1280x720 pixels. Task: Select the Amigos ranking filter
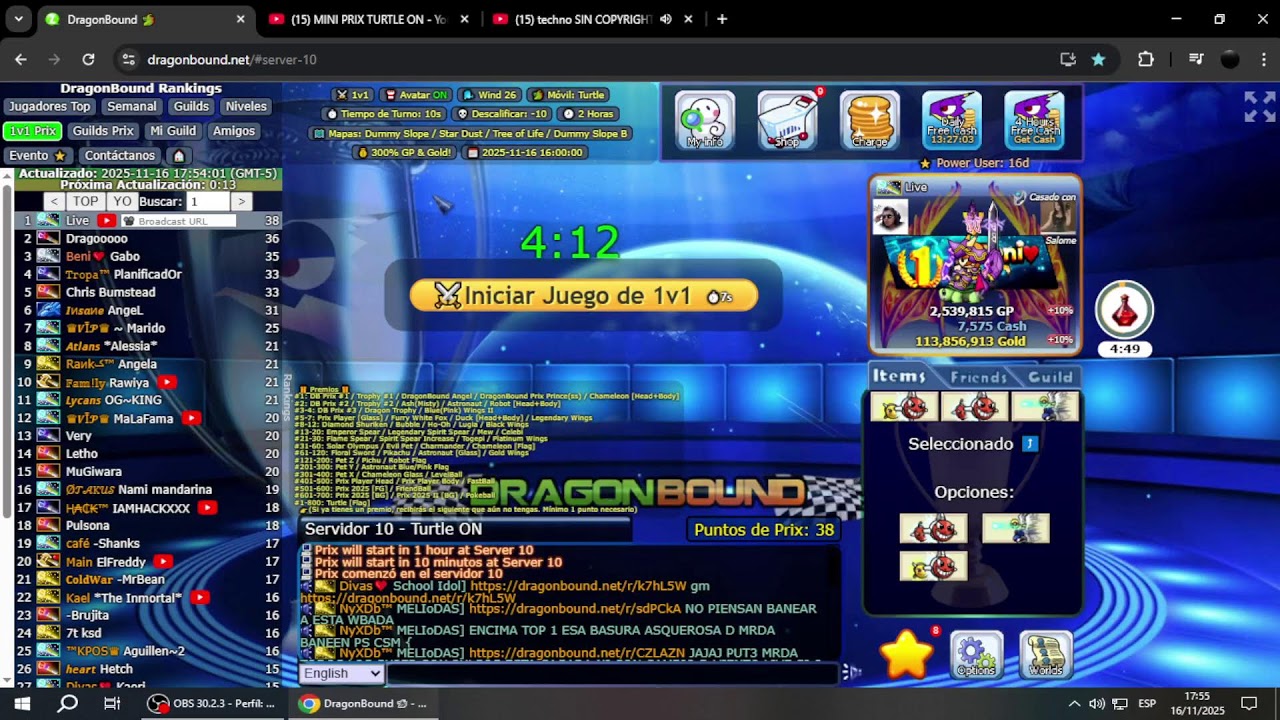coord(234,131)
